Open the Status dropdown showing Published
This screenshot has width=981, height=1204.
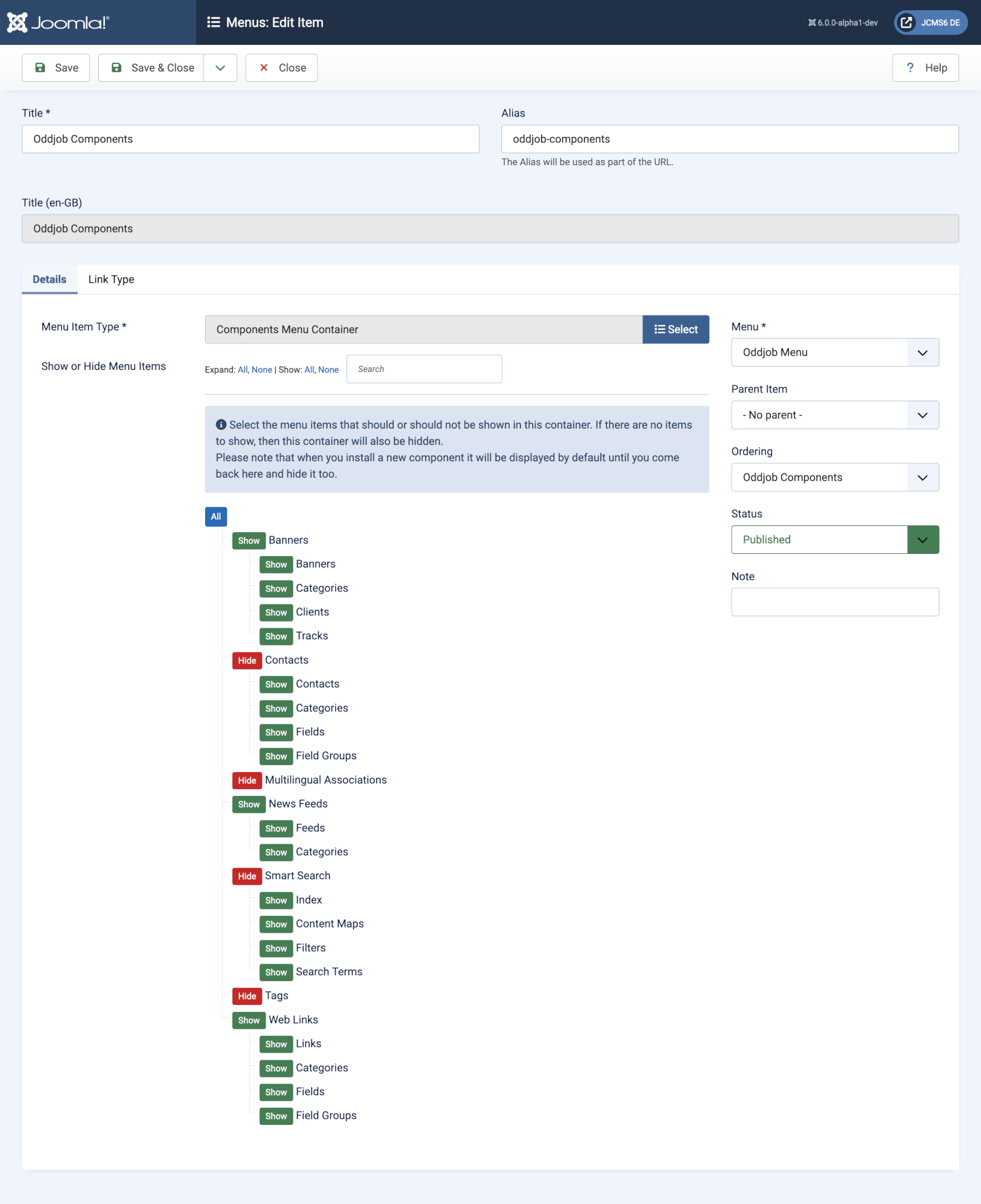point(835,540)
